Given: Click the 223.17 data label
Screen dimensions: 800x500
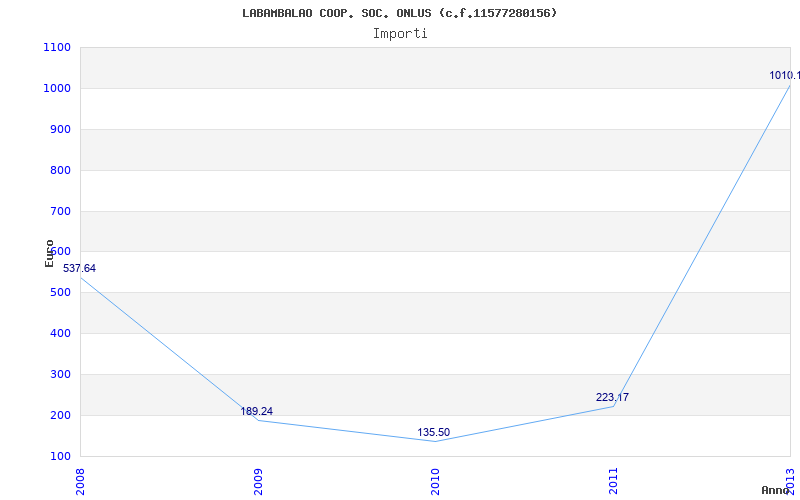Looking at the screenshot, I should [x=612, y=397].
